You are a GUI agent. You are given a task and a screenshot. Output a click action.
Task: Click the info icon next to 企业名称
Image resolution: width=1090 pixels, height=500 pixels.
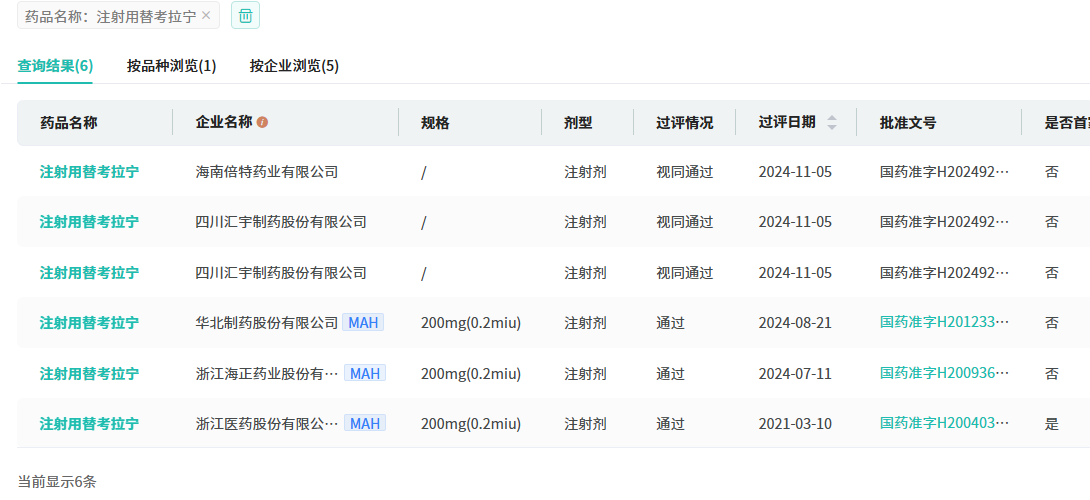point(262,122)
